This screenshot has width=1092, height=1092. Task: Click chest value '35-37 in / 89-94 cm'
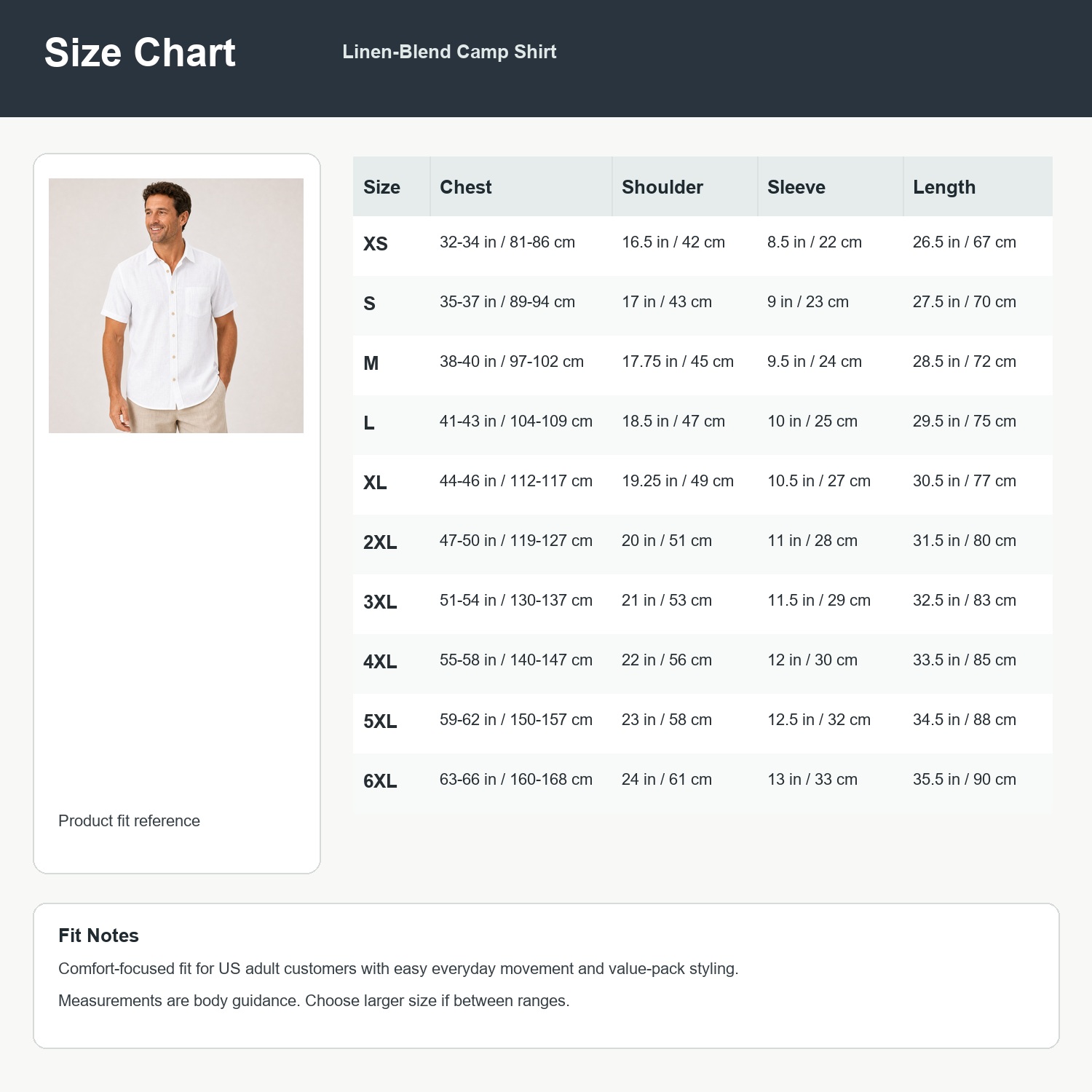point(507,302)
